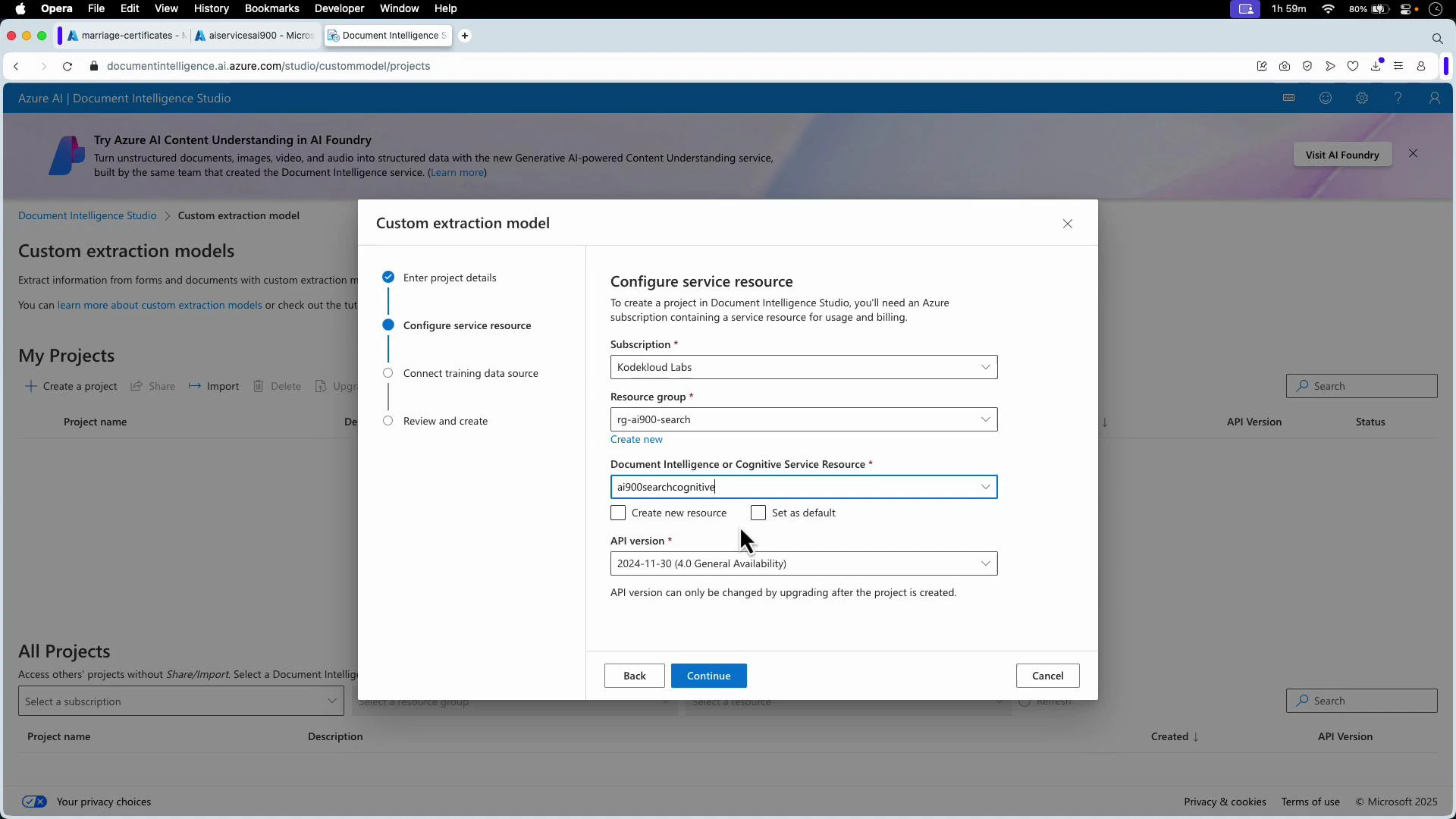Expand the Select a subscription dropdown
Viewport: 1456px width, 819px height.
(180, 701)
